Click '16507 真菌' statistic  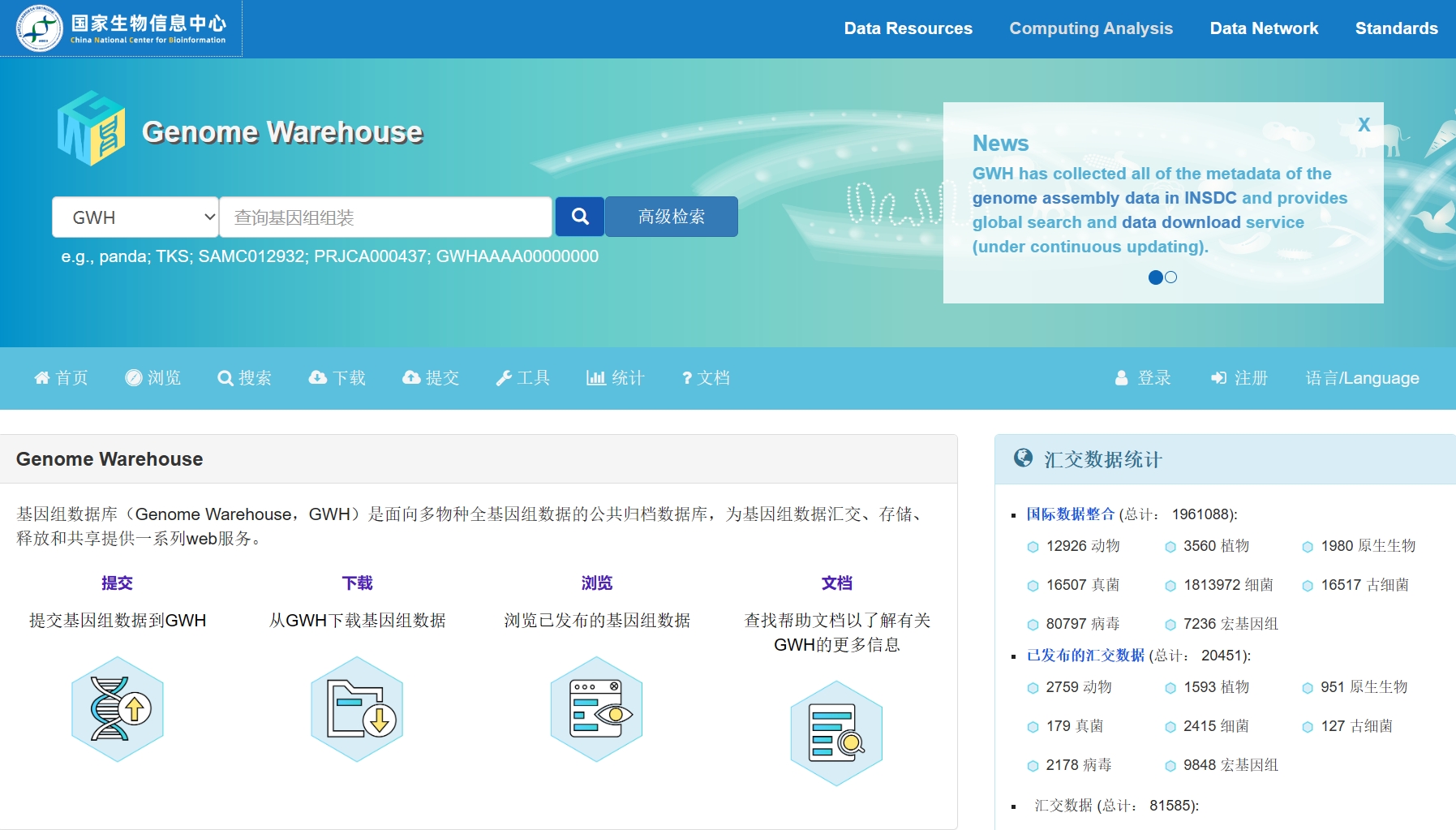pyautogui.click(x=1083, y=585)
